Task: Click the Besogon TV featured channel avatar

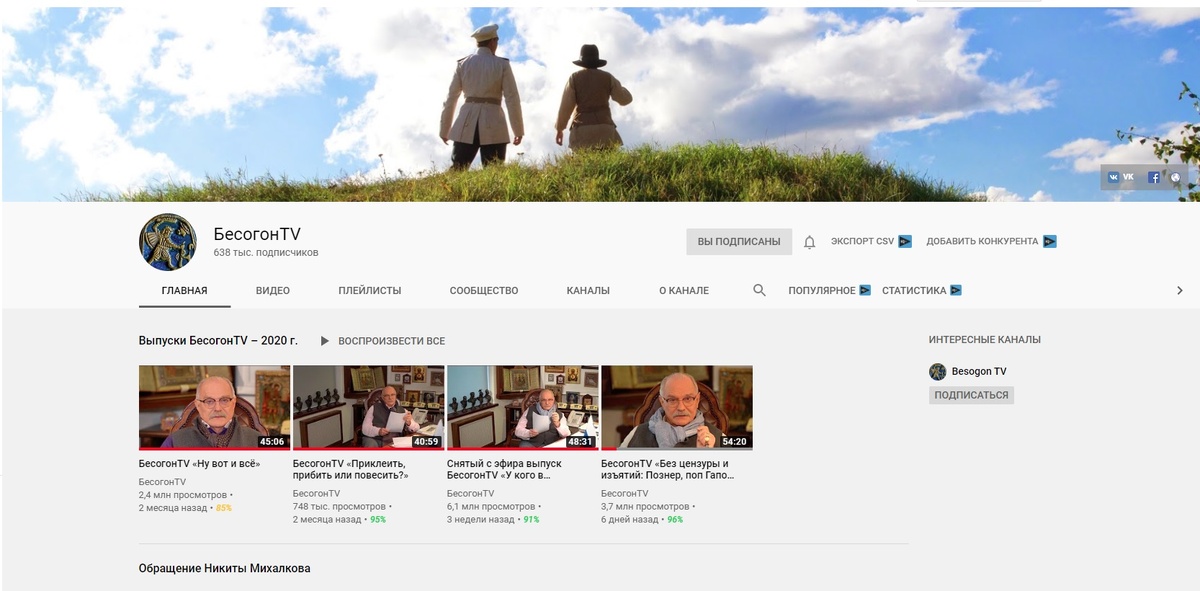Action: [937, 371]
